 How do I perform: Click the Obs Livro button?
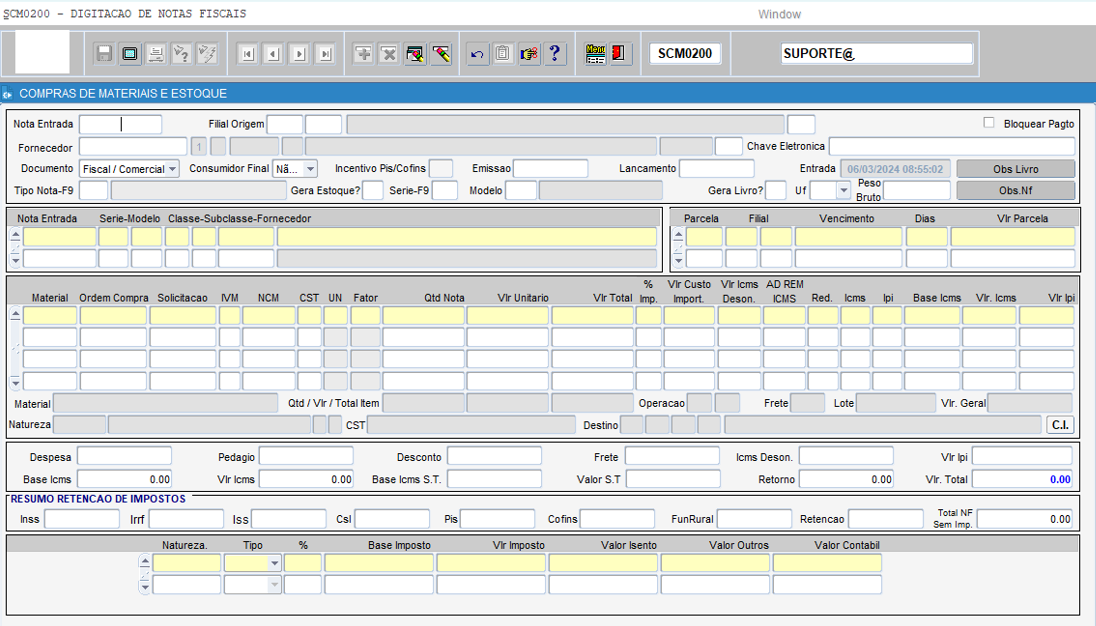tap(1016, 169)
